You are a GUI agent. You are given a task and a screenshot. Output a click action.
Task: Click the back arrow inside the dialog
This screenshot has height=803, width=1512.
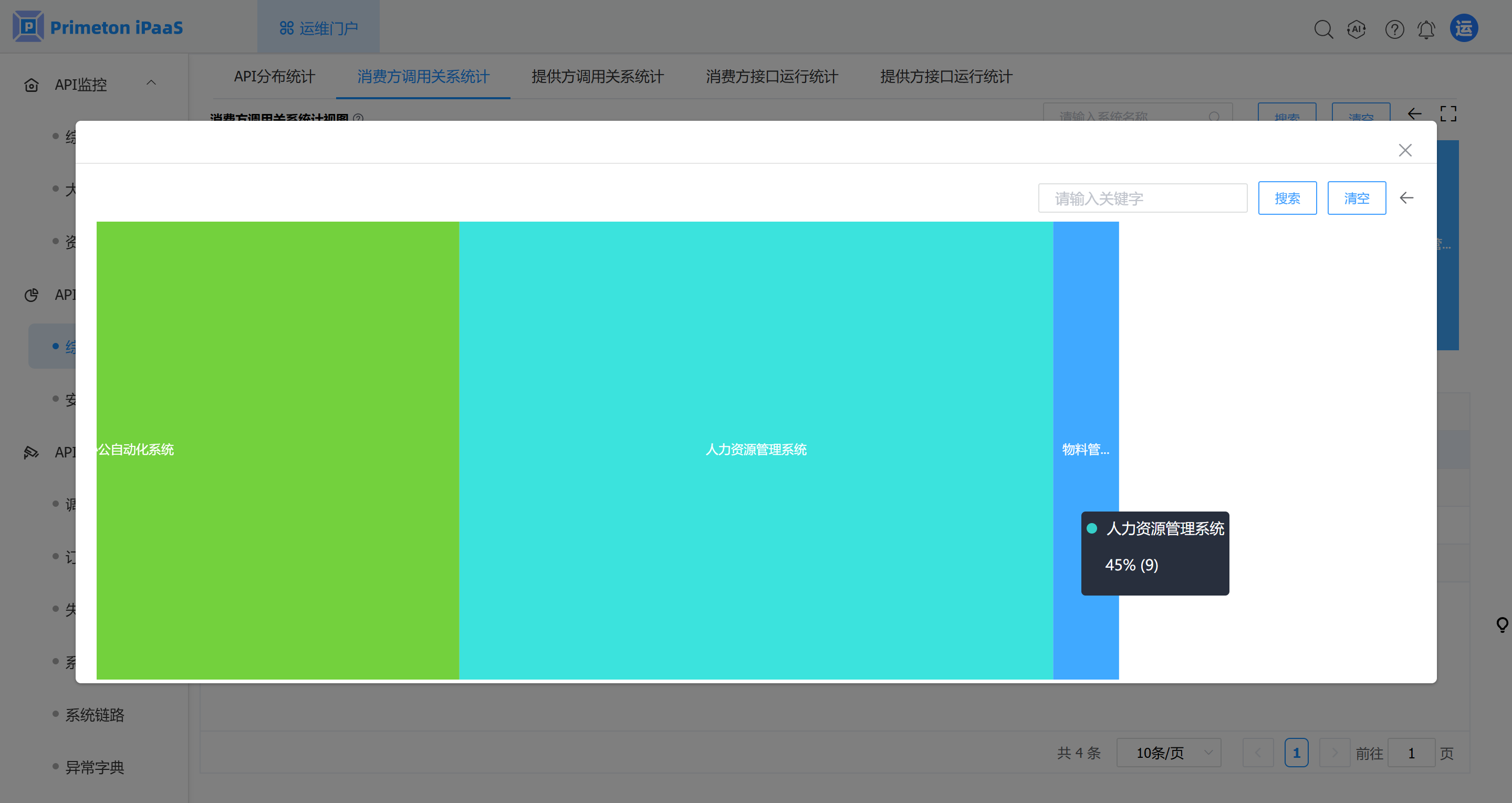tap(1406, 198)
